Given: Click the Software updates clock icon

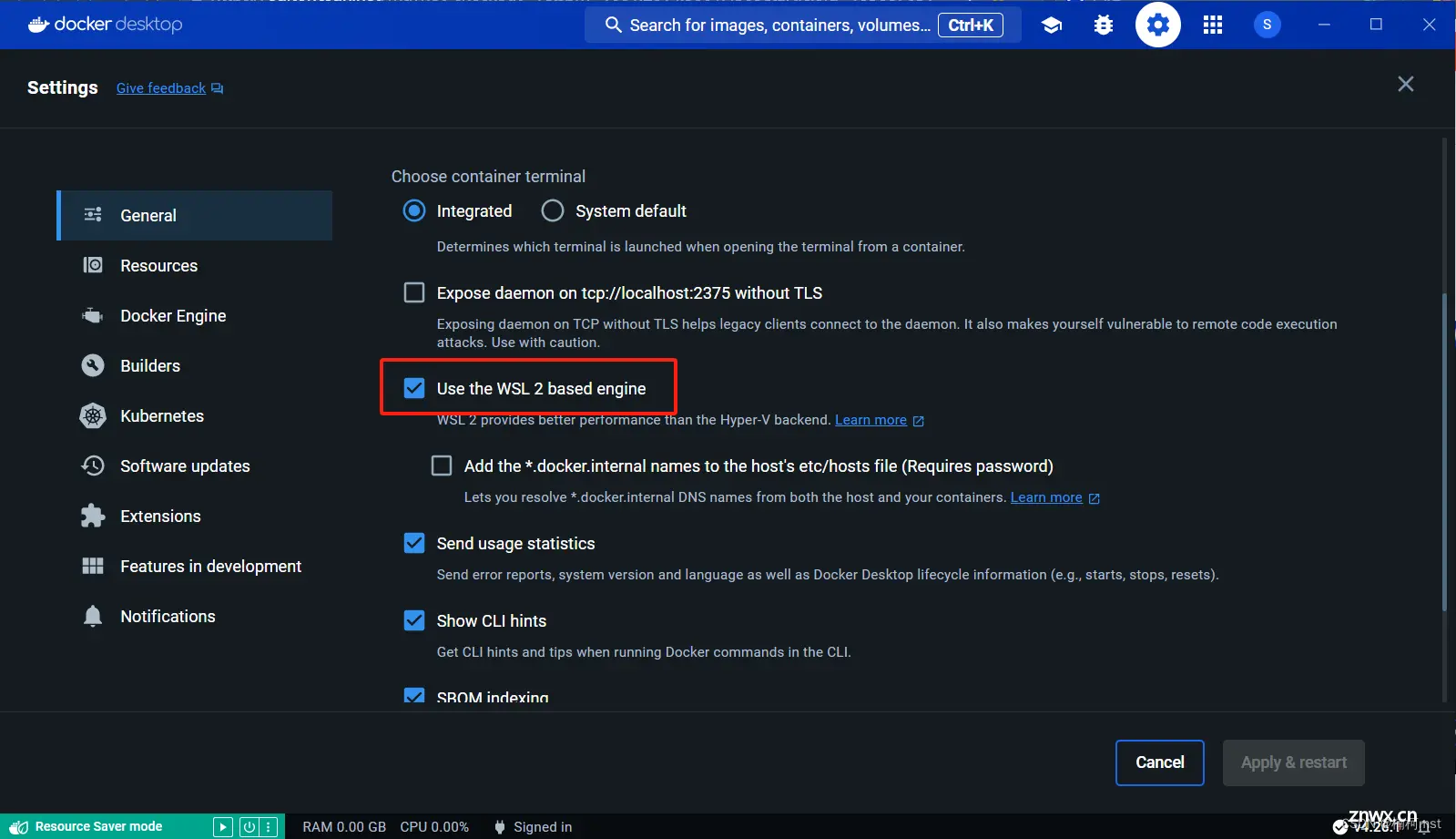Looking at the screenshot, I should coord(93,466).
